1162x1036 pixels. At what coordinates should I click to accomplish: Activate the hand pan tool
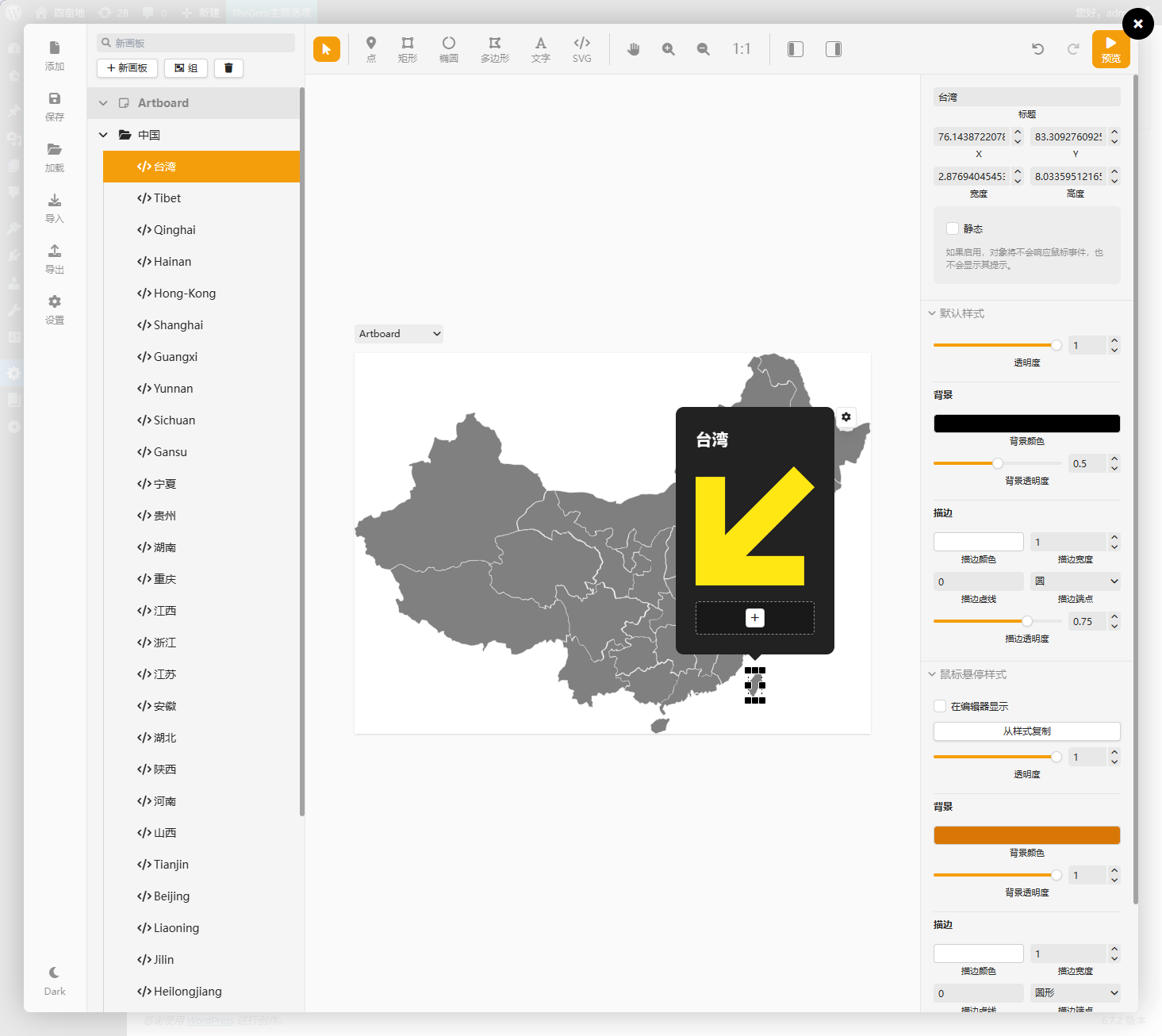pos(633,49)
